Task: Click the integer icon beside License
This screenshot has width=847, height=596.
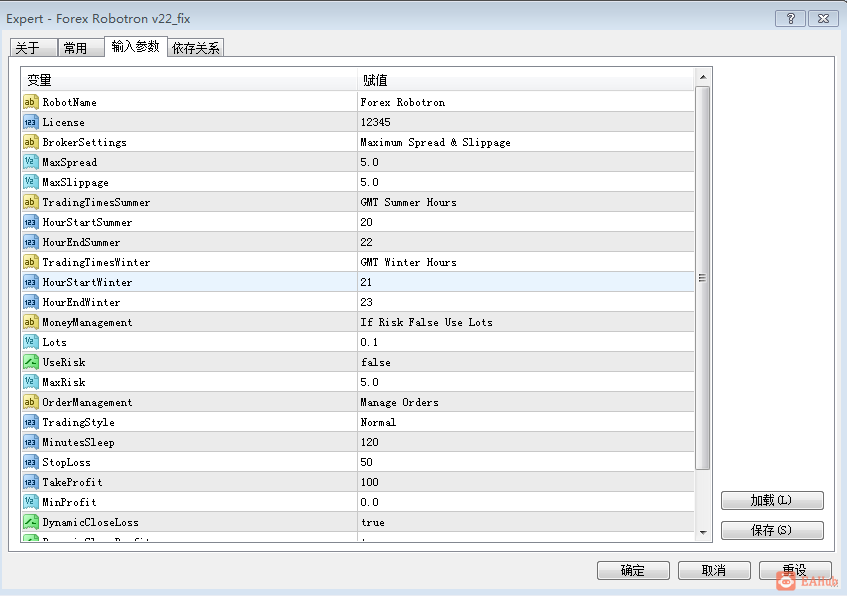Action: click(31, 122)
